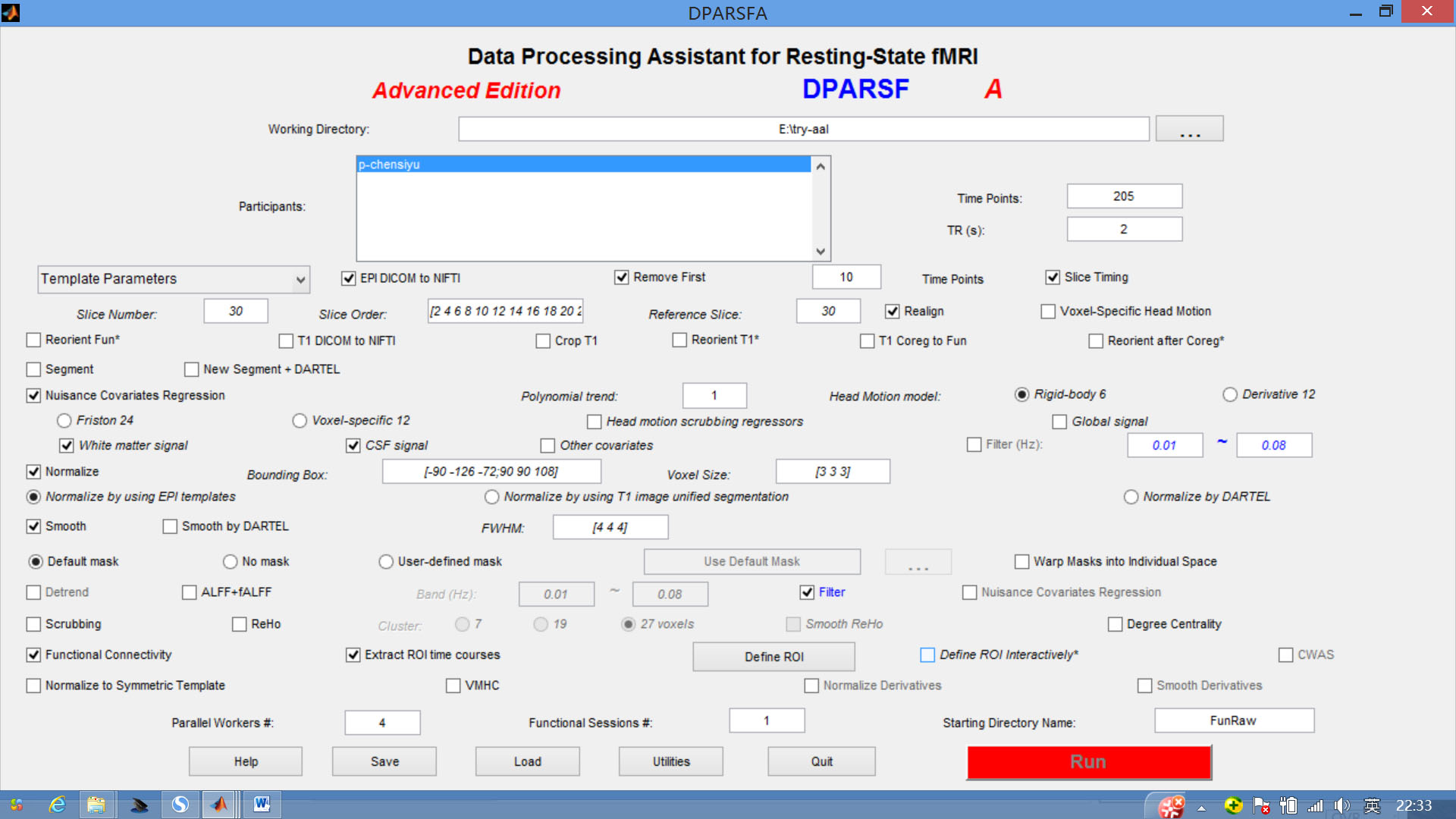1456x819 pixels.
Task: Browse for working directory with ... button
Action: click(x=1189, y=129)
